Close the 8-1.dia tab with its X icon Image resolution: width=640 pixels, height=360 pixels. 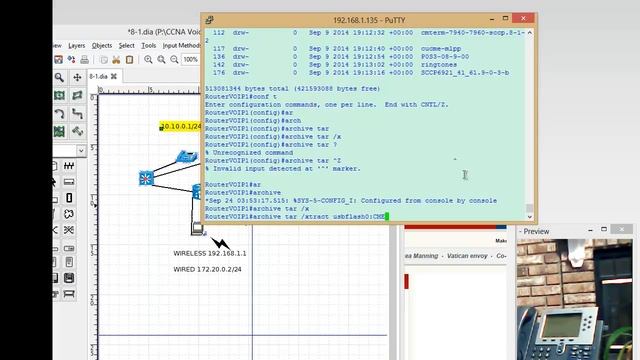pos(114,76)
